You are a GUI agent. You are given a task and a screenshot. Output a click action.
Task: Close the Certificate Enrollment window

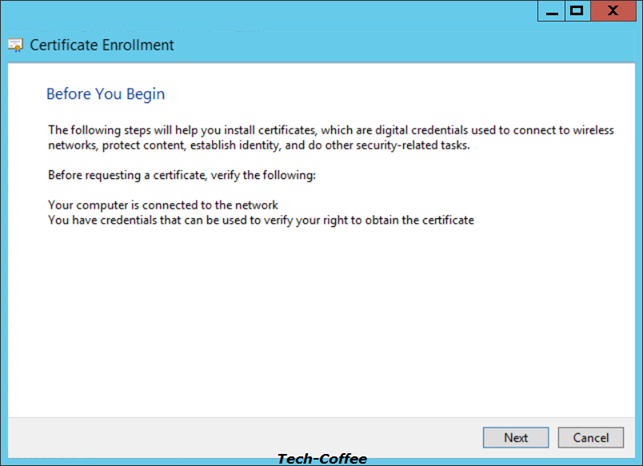pyautogui.click(x=613, y=11)
